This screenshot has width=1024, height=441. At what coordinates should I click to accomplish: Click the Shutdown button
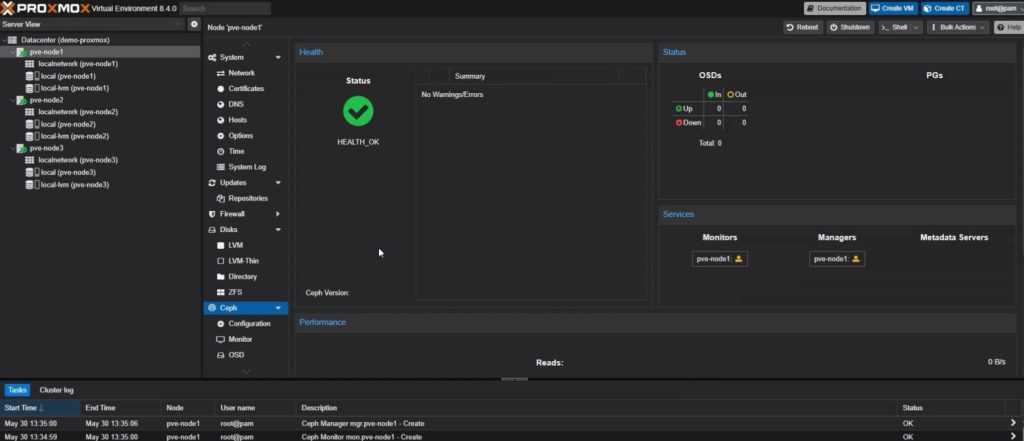coord(850,27)
